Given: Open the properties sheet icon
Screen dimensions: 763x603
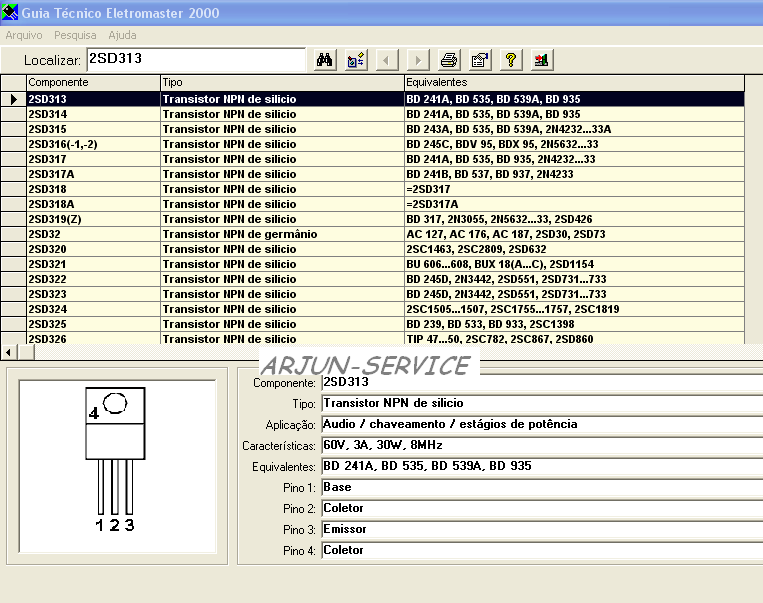Looking at the screenshot, I should pyautogui.click(x=480, y=60).
